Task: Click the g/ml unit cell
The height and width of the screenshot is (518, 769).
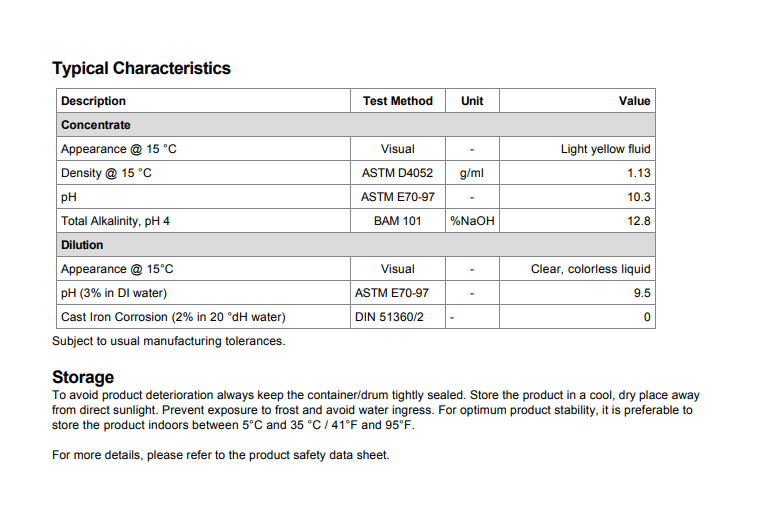Action: pos(472,173)
